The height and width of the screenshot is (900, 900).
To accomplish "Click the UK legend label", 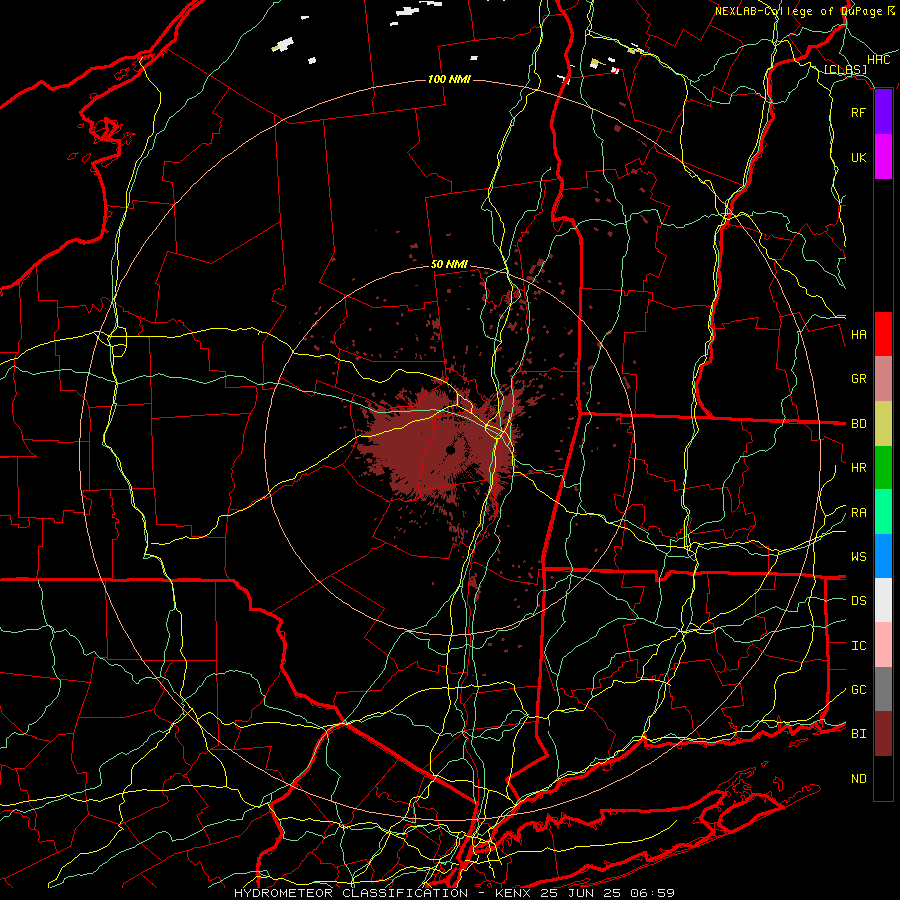I will 858,157.
